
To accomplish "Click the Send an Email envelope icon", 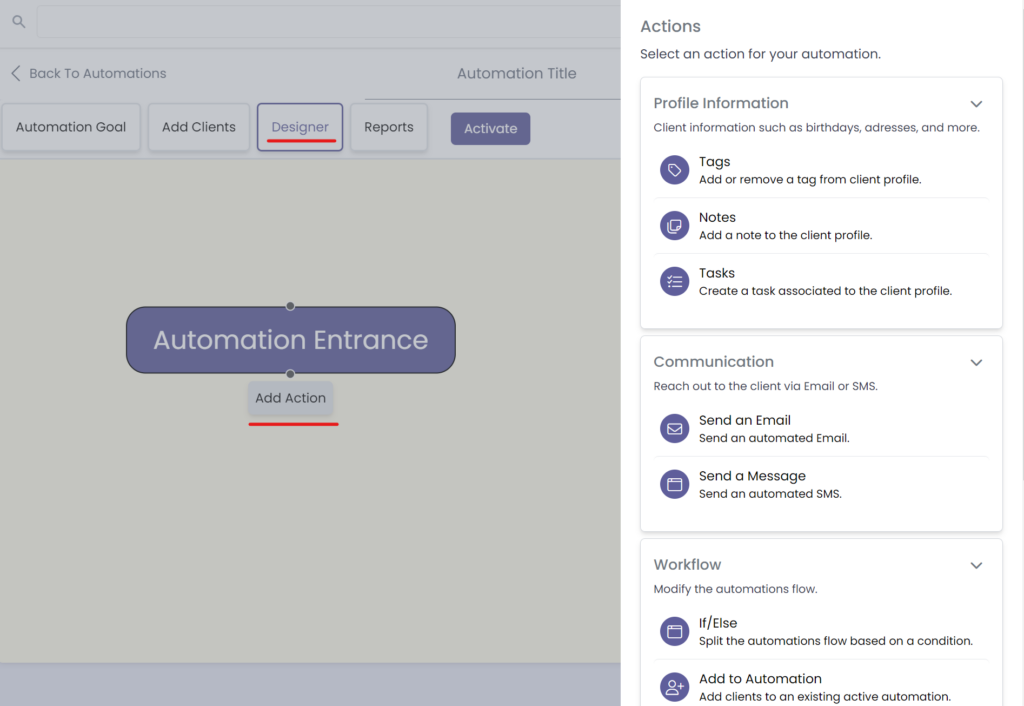I will [674, 428].
